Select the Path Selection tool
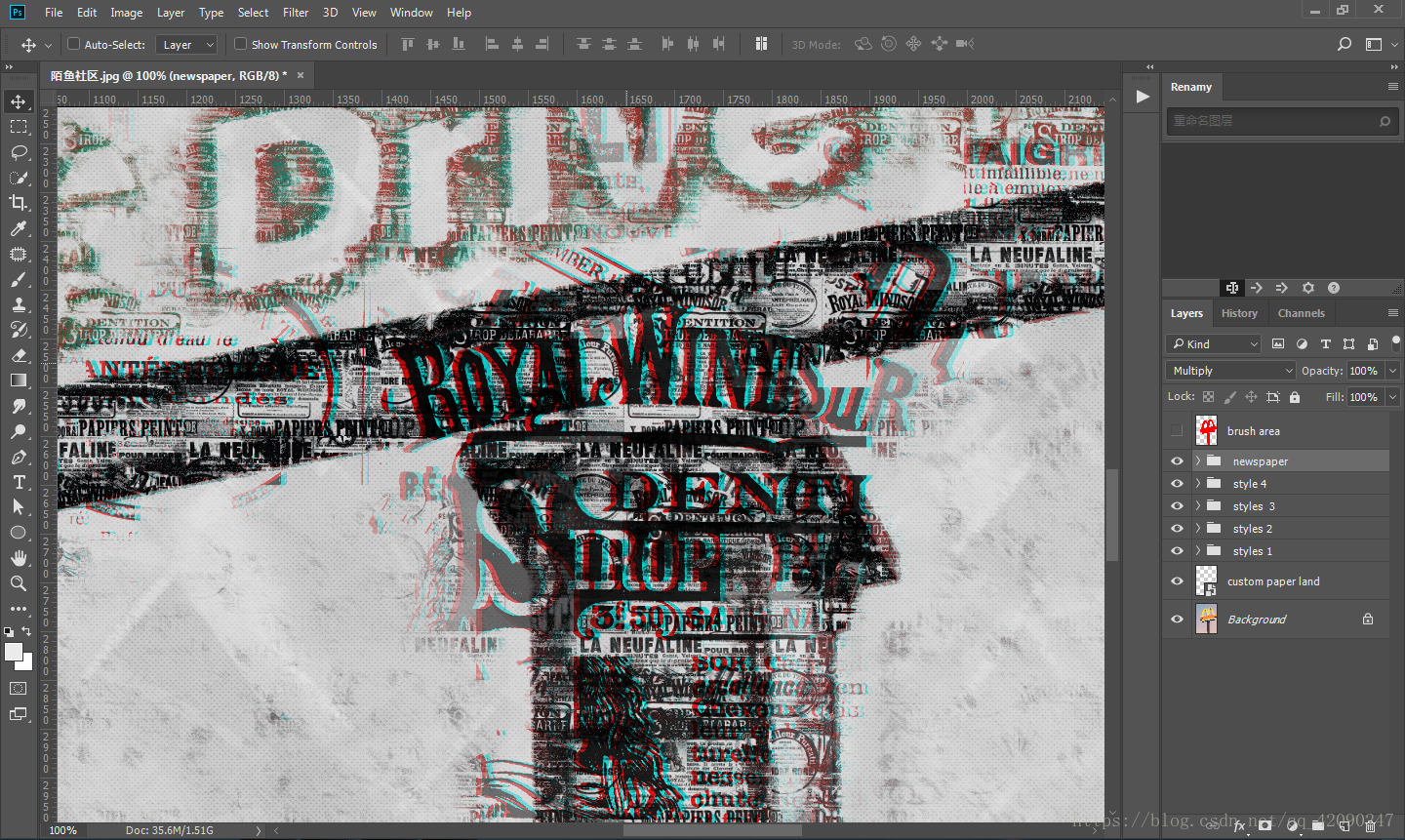1405x840 pixels. pyautogui.click(x=19, y=507)
